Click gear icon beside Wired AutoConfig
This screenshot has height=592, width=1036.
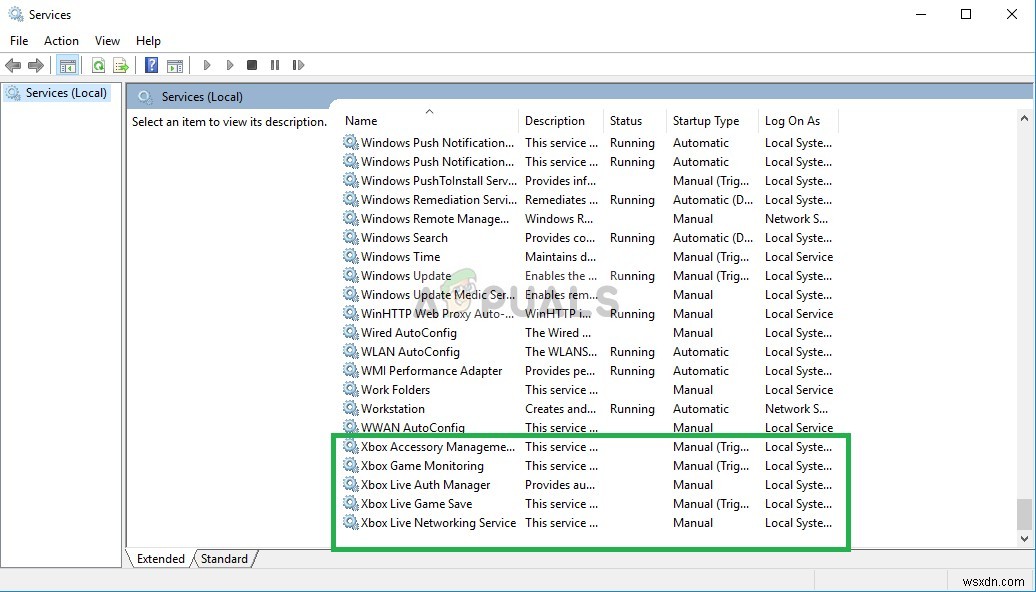point(350,332)
